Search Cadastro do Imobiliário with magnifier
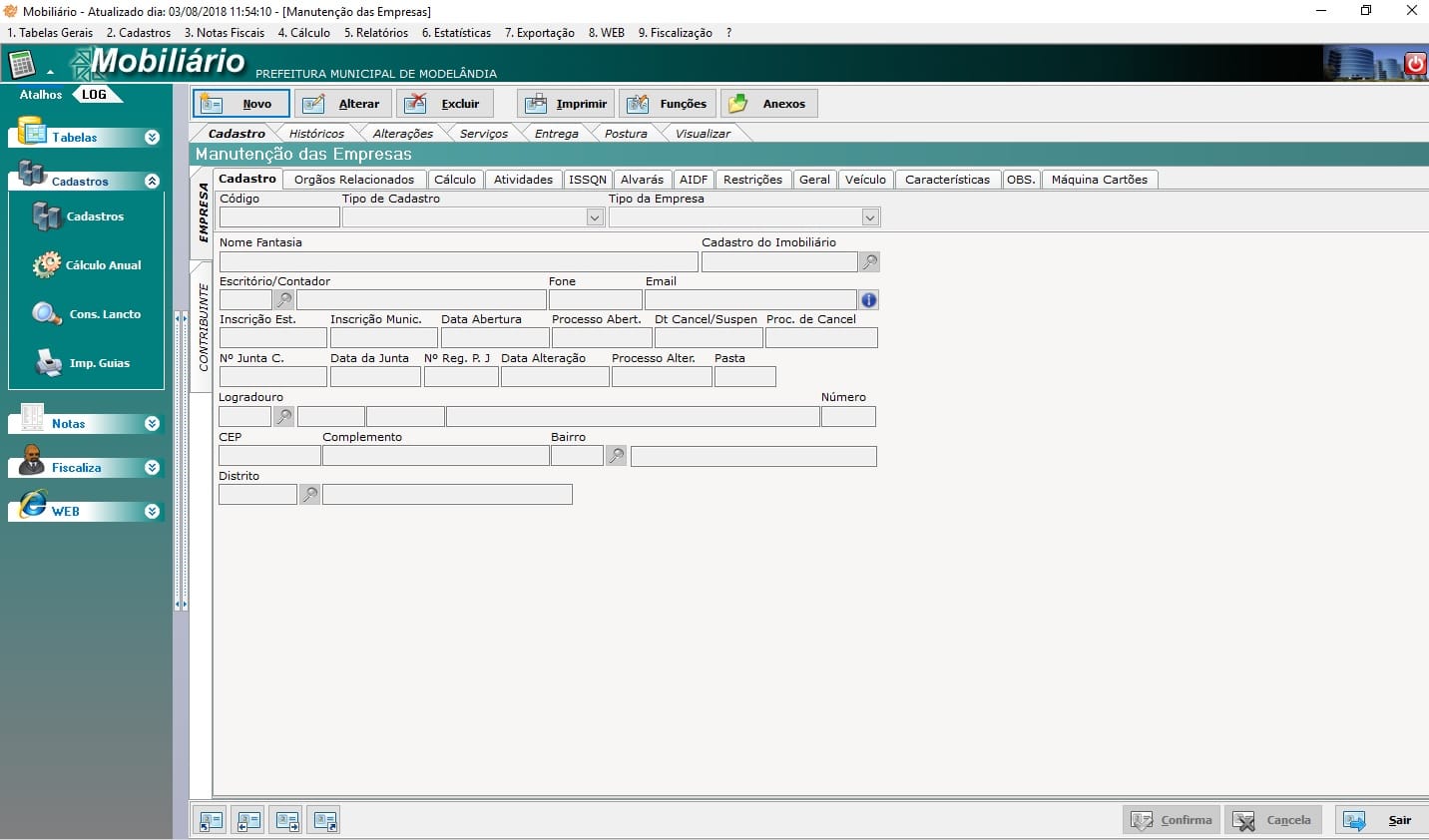1429x840 pixels. tap(870, 262)
